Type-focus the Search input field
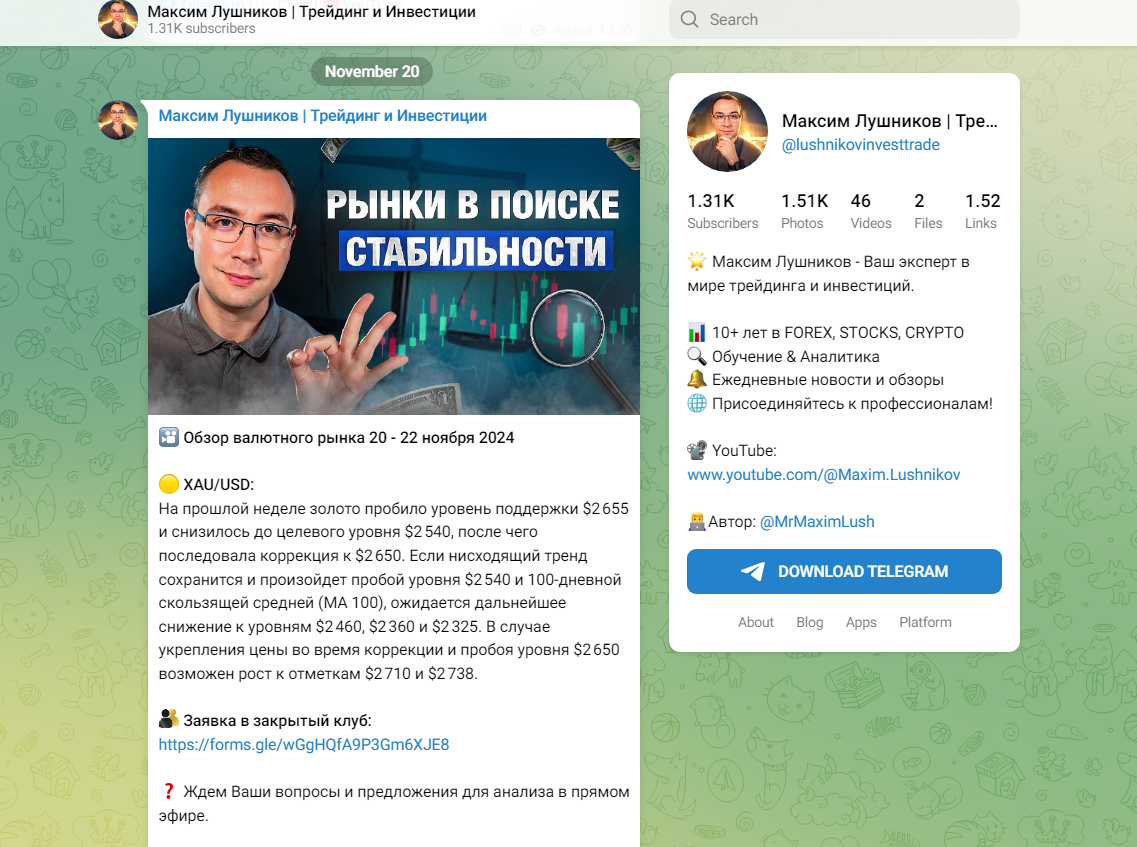Viewport: 1137px width, 847px height. click(x=844, y=20)
